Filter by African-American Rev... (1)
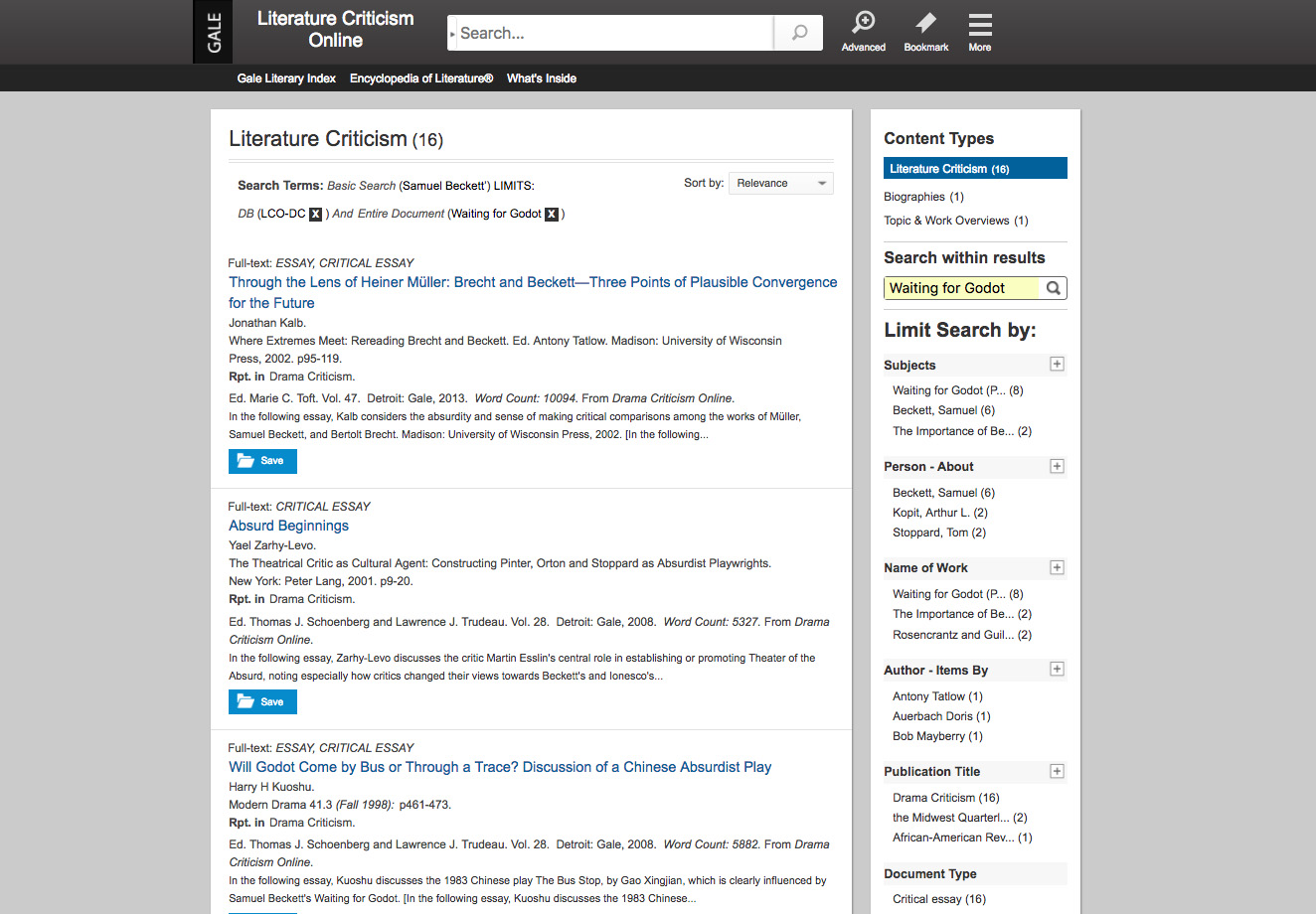Viewport: 1316px width, 914px height. tap(962, 838)
